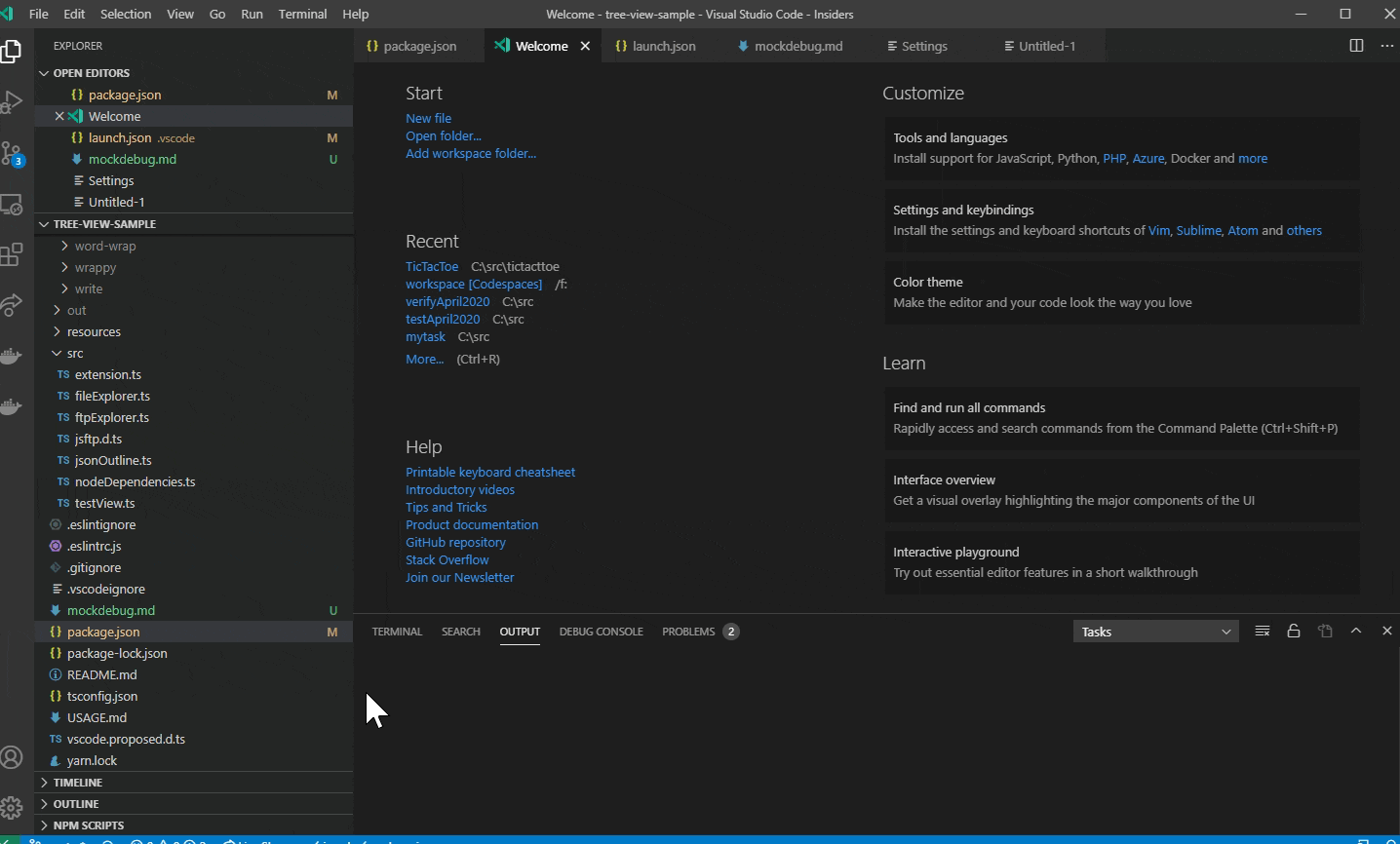Toggle the editor split layout icon
Viewport: 1400px width, 844px height.
pyautogui.click(x=1356, y=45)
